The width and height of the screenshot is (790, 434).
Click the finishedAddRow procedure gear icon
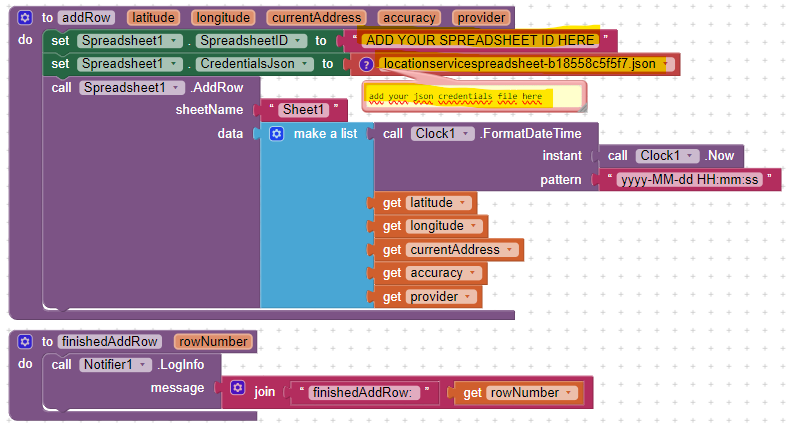pos(25,342)
